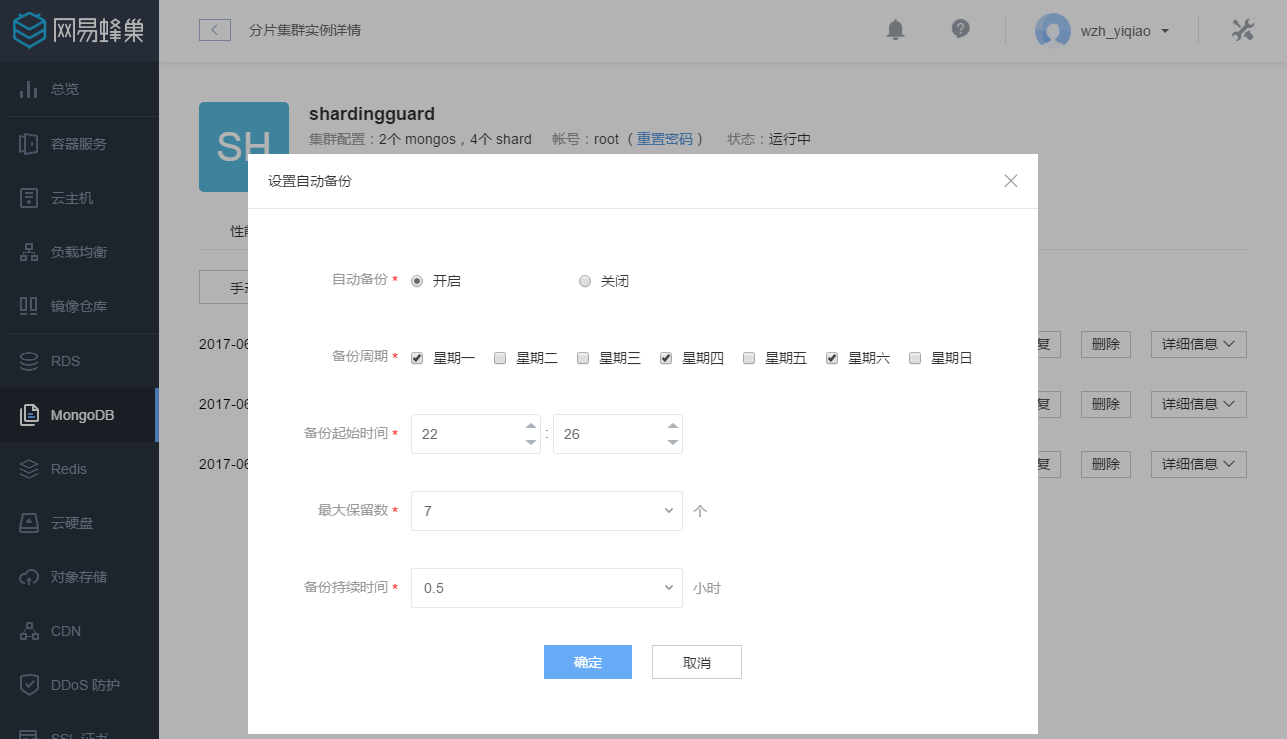The image size is (1287, 739).
Task: Click the MongoDB sidebar icon
Action: click(30, 415)
